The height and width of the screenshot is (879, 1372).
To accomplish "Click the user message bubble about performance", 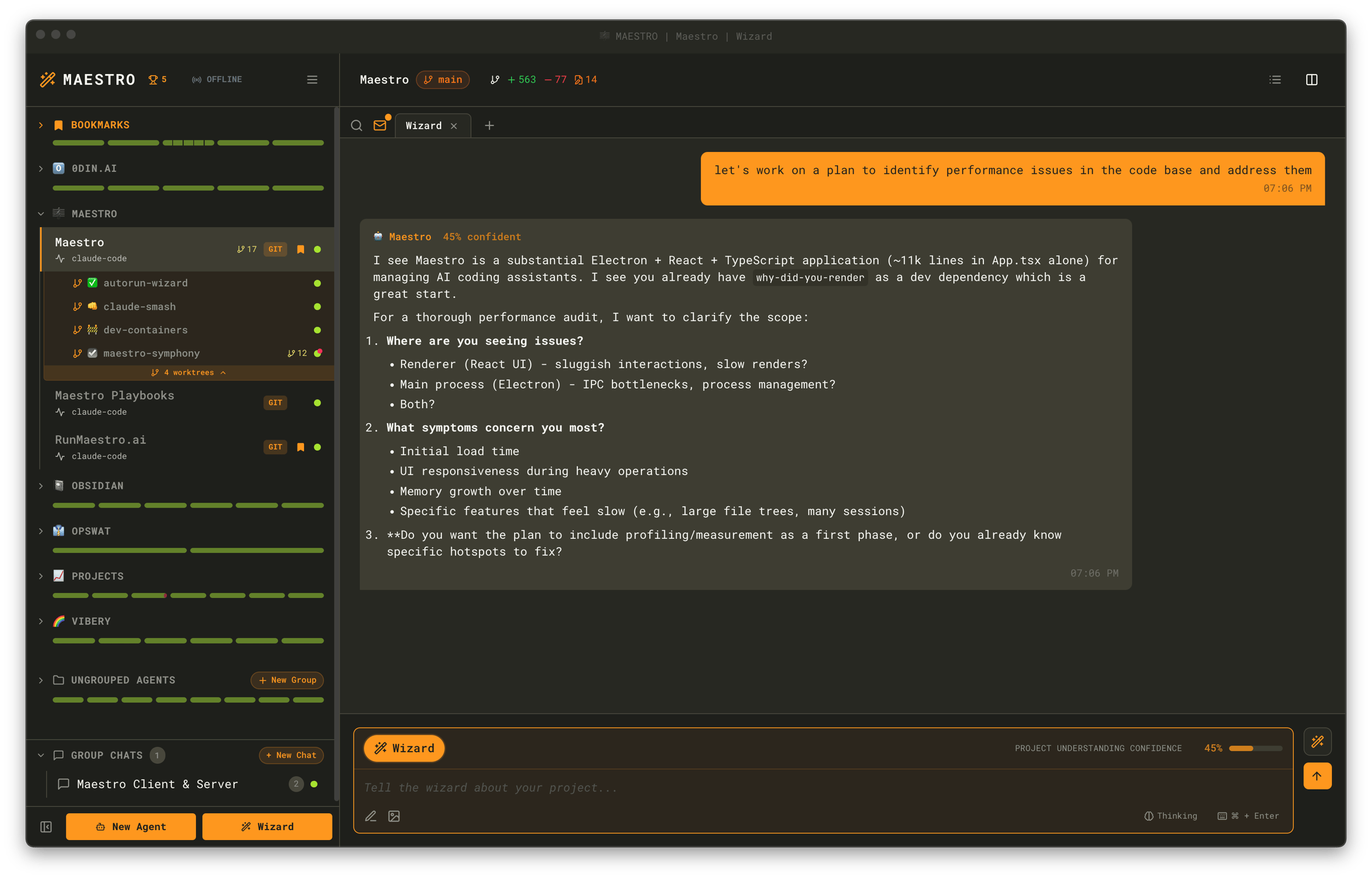I will coord(1013,178).
